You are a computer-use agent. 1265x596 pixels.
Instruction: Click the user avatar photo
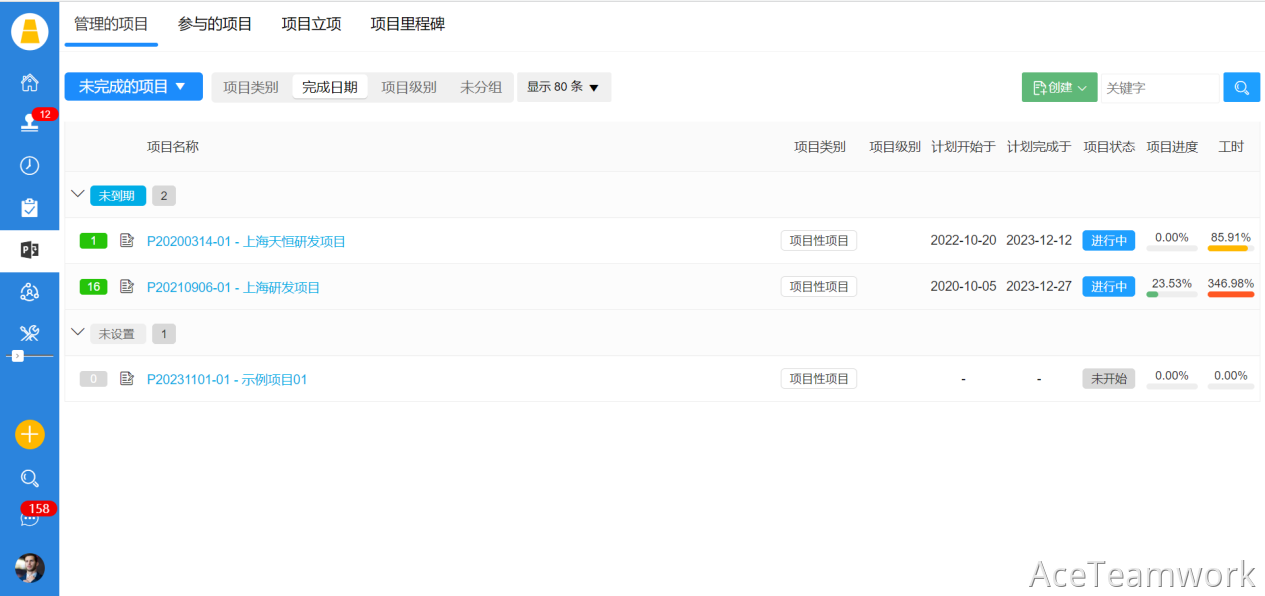(29, 568)
